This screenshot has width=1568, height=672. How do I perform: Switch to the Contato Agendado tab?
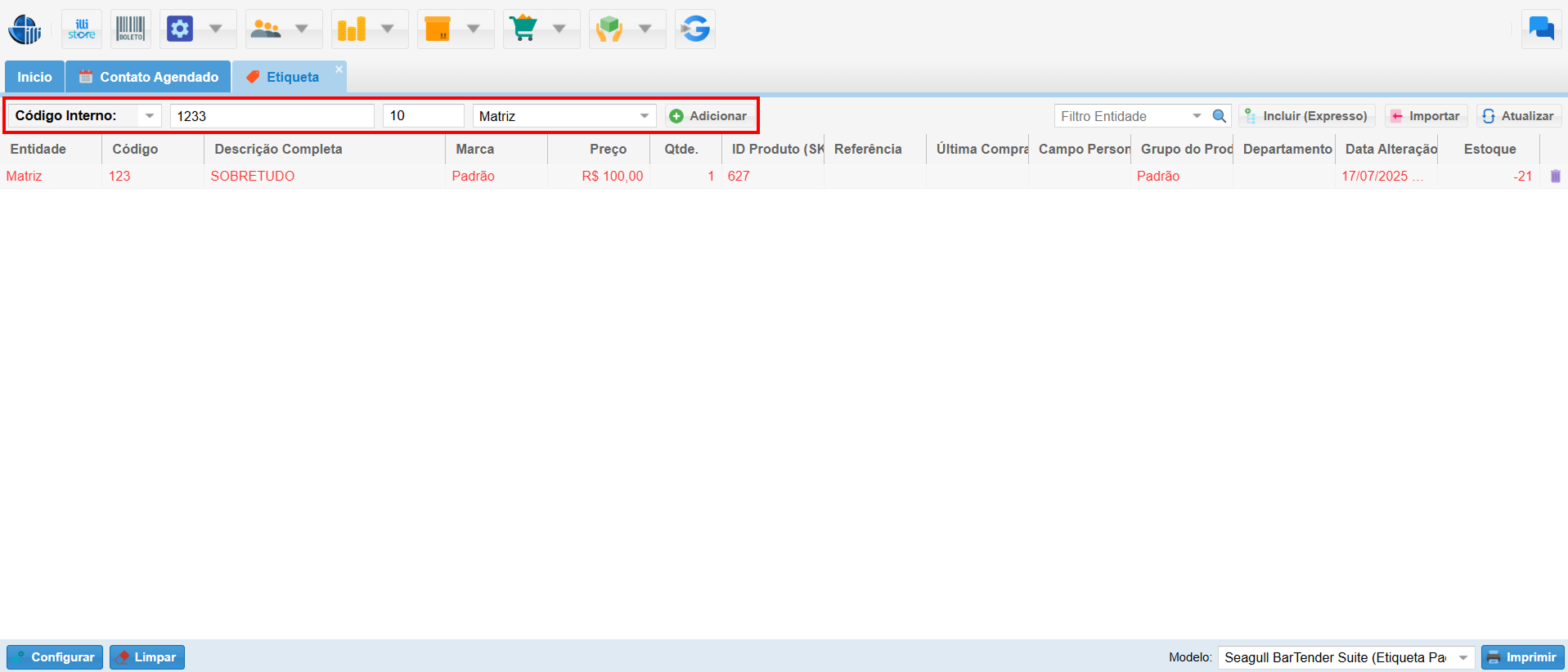click(149, 77)
